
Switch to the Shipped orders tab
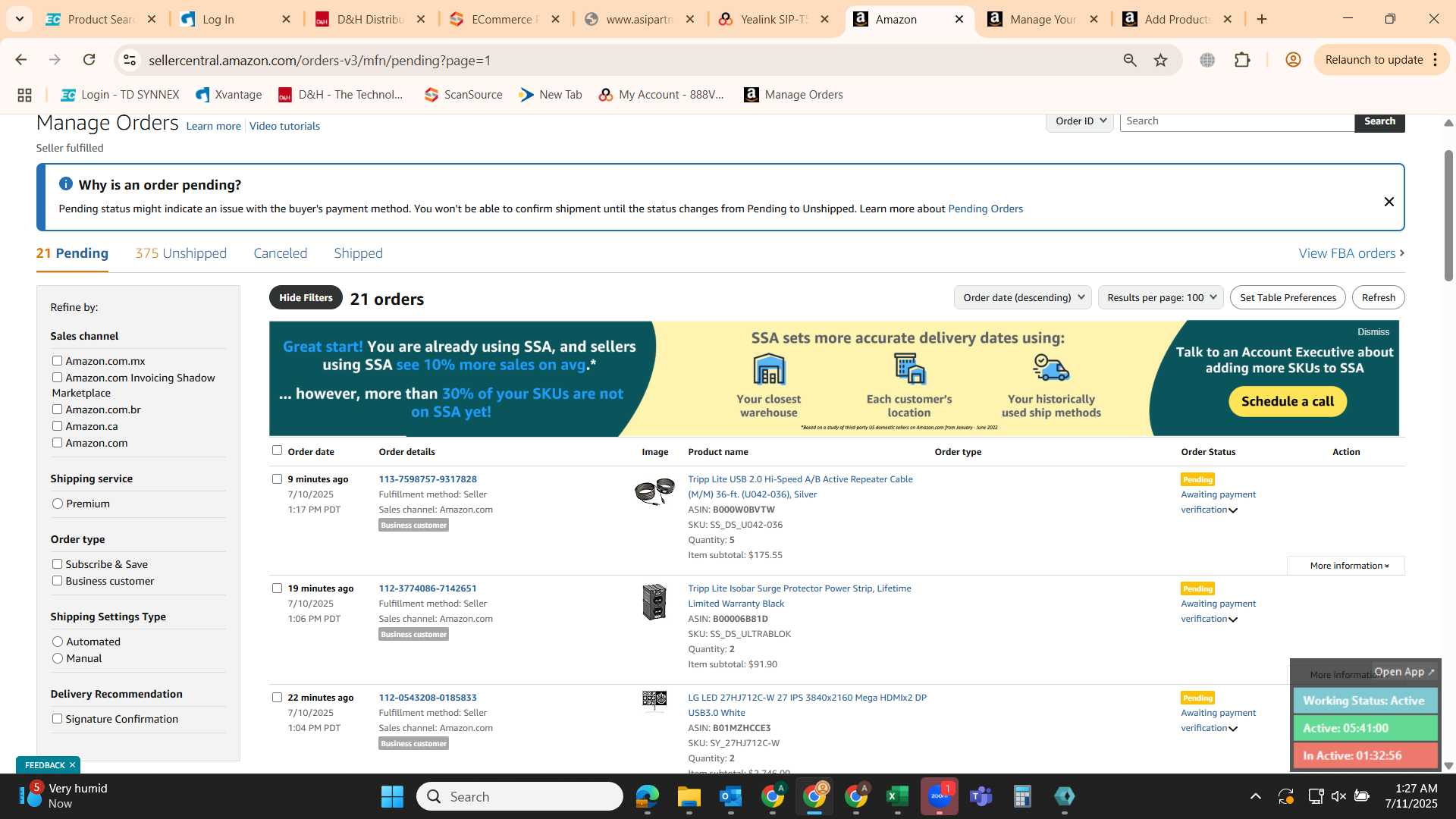coord(358,253)
